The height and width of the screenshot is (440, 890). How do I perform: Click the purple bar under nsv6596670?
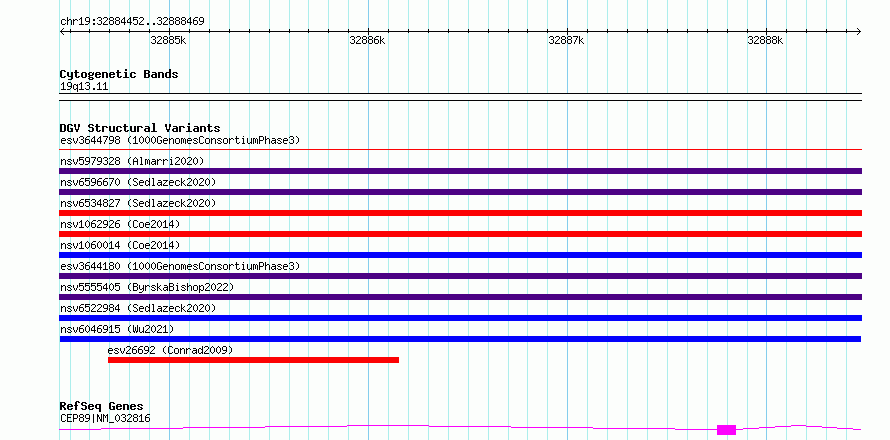461,192
